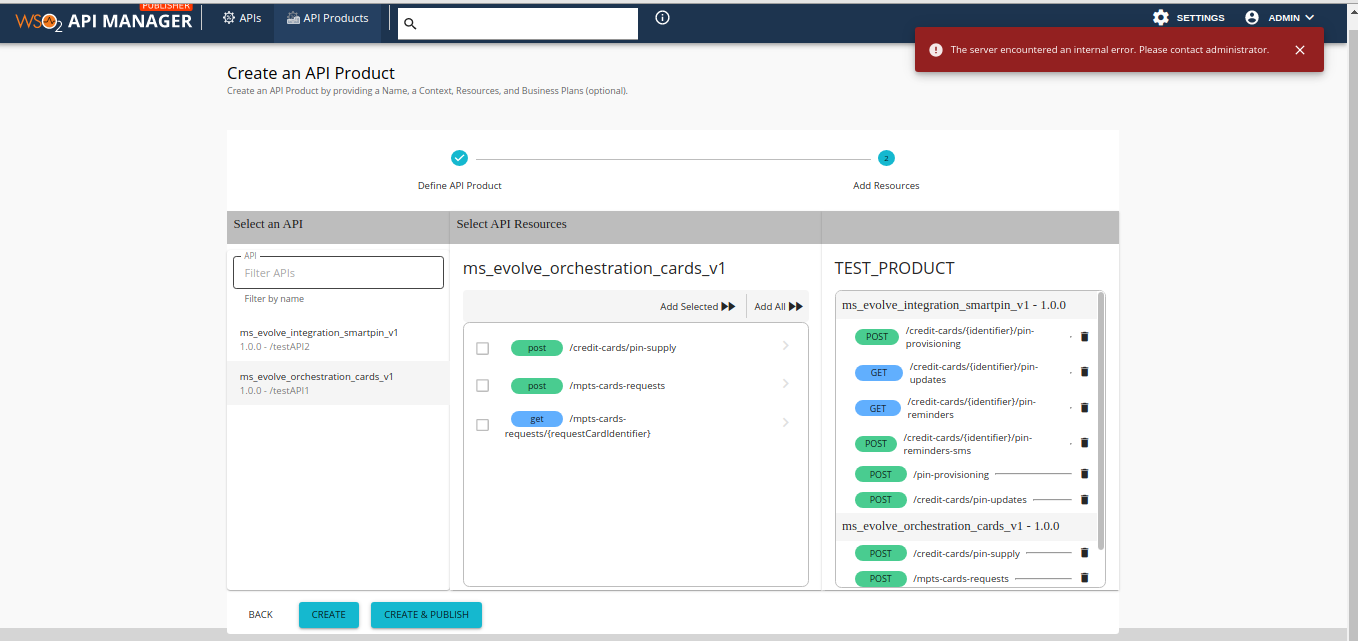Check the post /mpts-cards-requests resource checkbox
This screenshot has height=641, width=1358.
click(483, 385)
